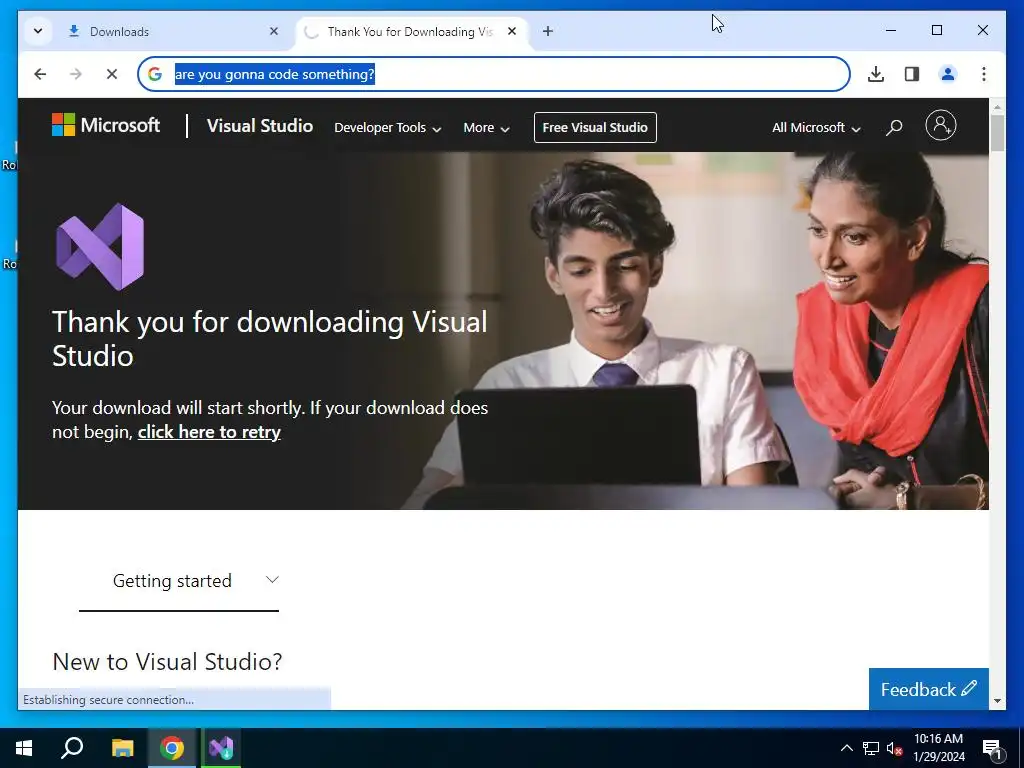Click the purple Visual Studio logo

[x=100, y=247]
